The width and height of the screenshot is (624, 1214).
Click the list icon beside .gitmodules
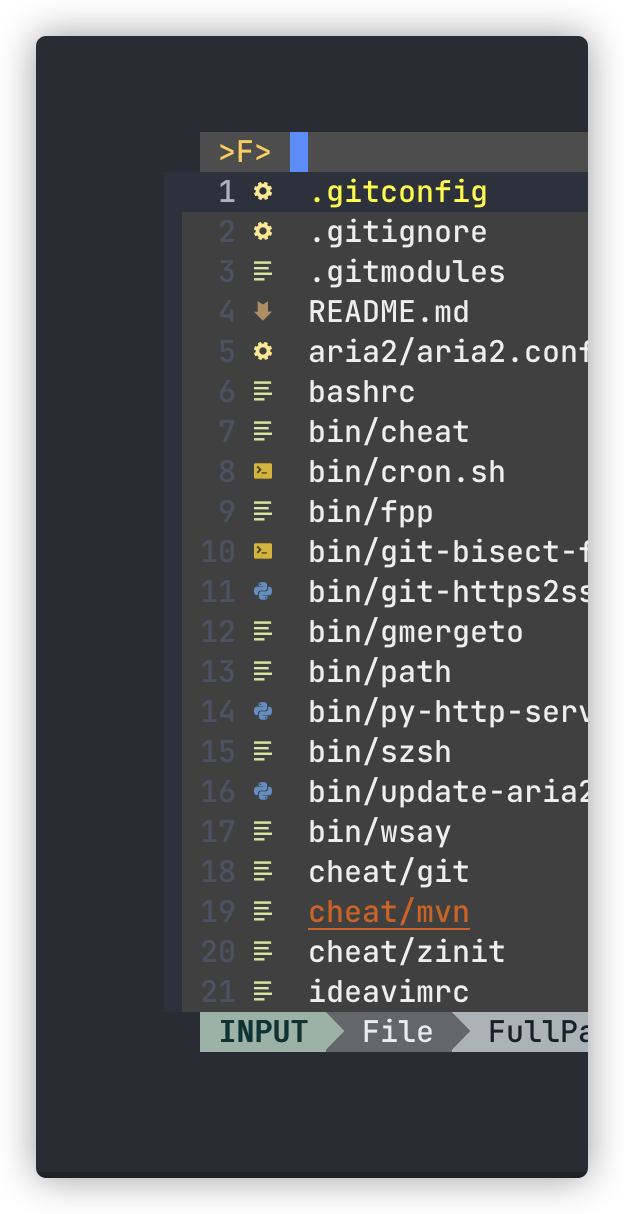262,272
